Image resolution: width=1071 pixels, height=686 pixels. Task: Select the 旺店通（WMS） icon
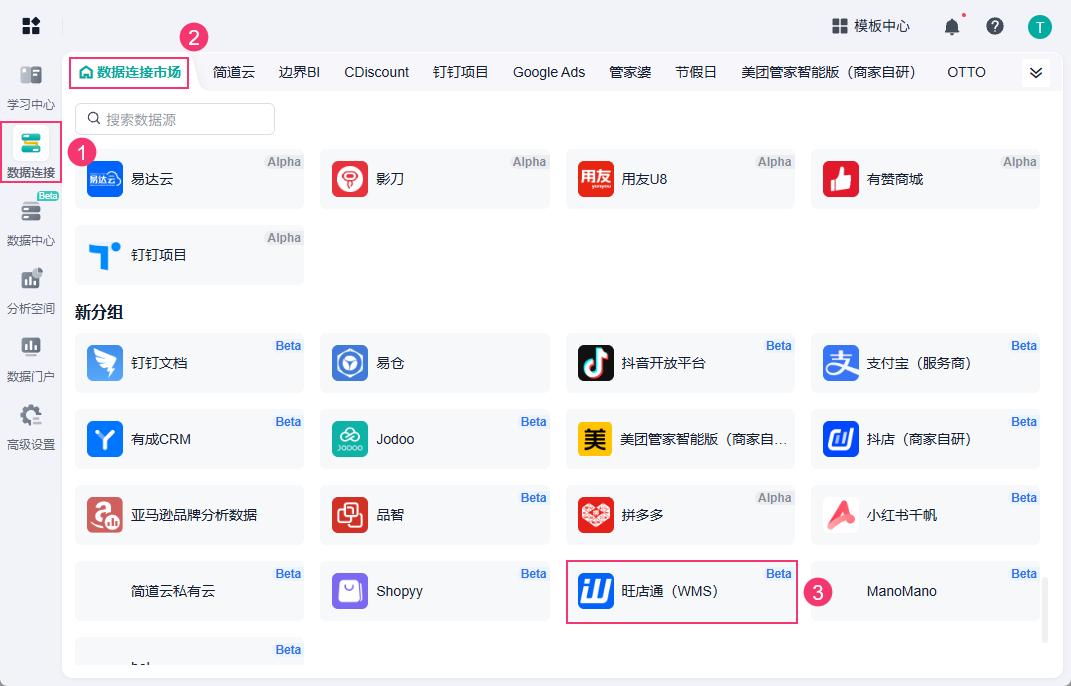tap(596, 591)
